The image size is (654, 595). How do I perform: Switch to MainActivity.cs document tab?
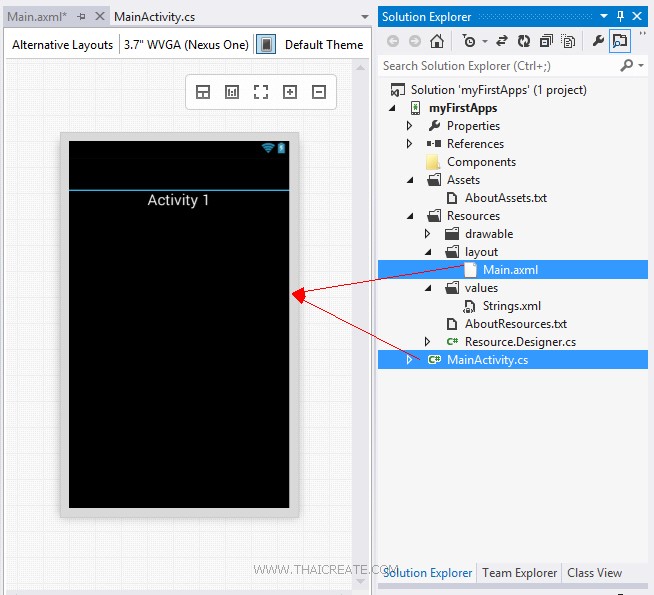pyautogui.click(x=154, y=17)
